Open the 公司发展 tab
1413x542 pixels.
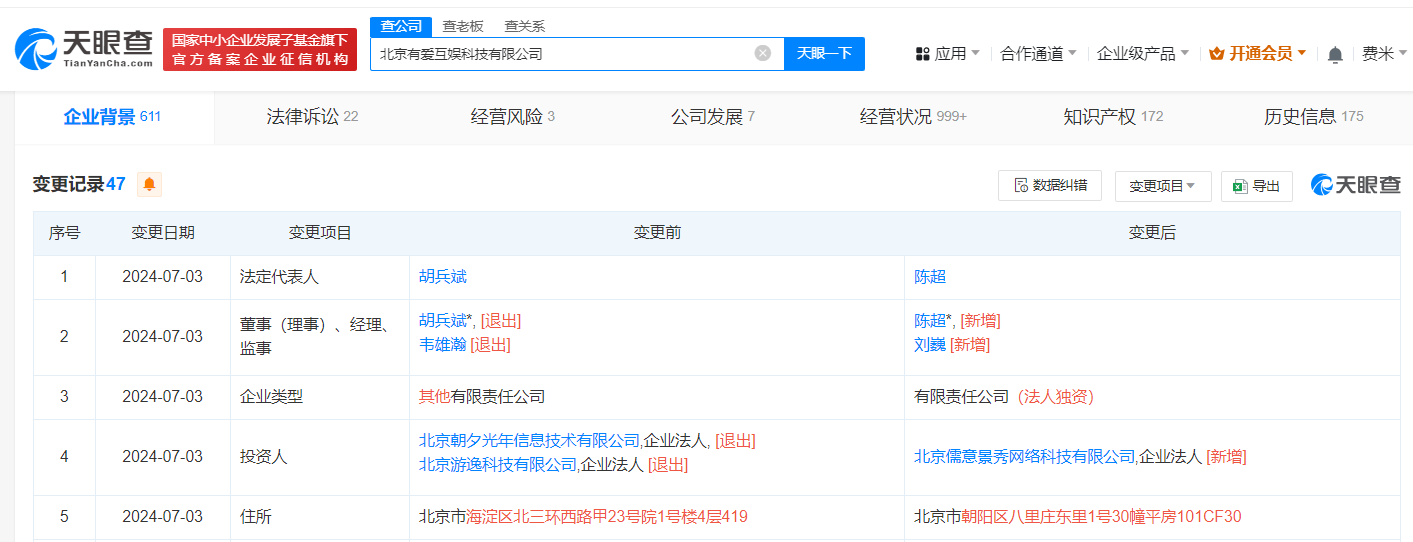712,117
